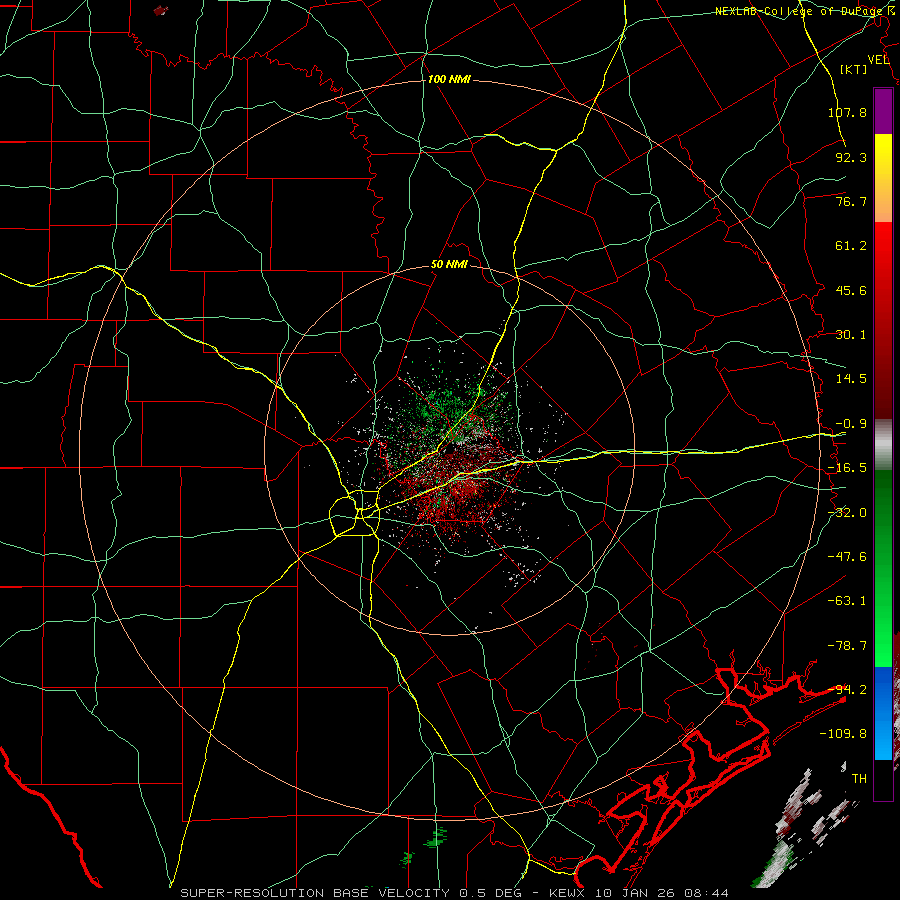Image resolution: width=900 pixels, height=900 pixels.
Task: Click the 100 NMI range ring label
Action: (x=449, y=79)
